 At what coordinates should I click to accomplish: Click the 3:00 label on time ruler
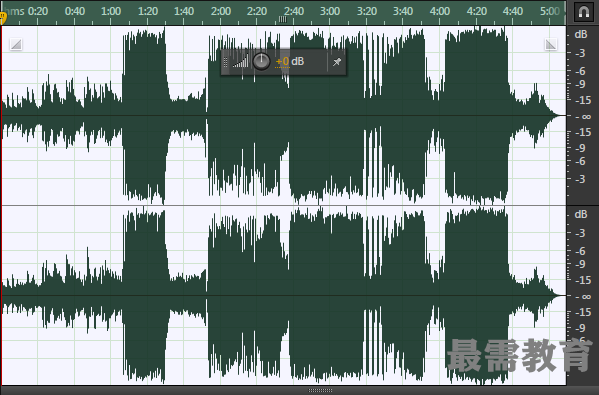(x=330, y=11)
